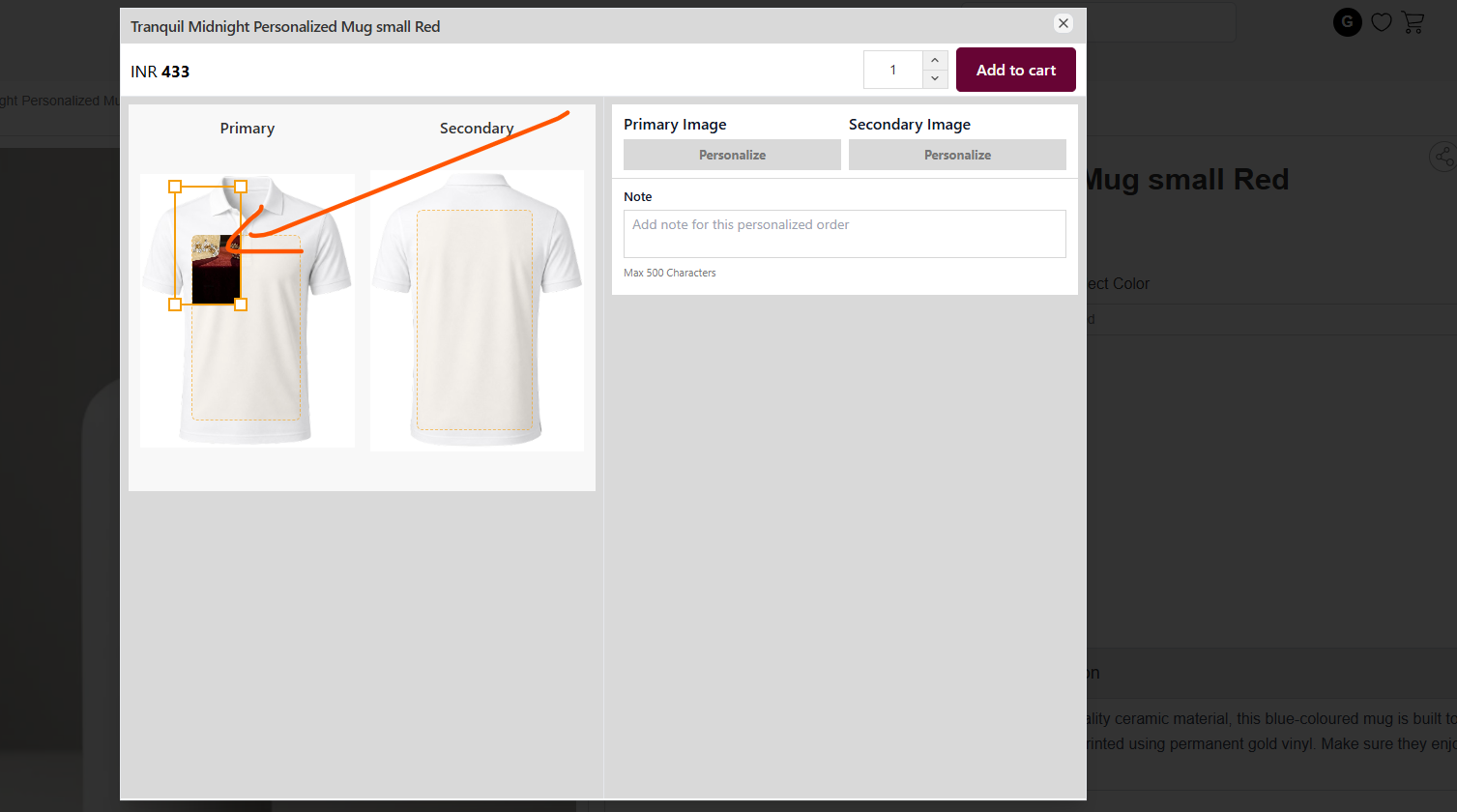Click the dialog title "Tranquil Midnight Personalized Mug small Red"
1457x812 pixels.
[x=285, y=27]
